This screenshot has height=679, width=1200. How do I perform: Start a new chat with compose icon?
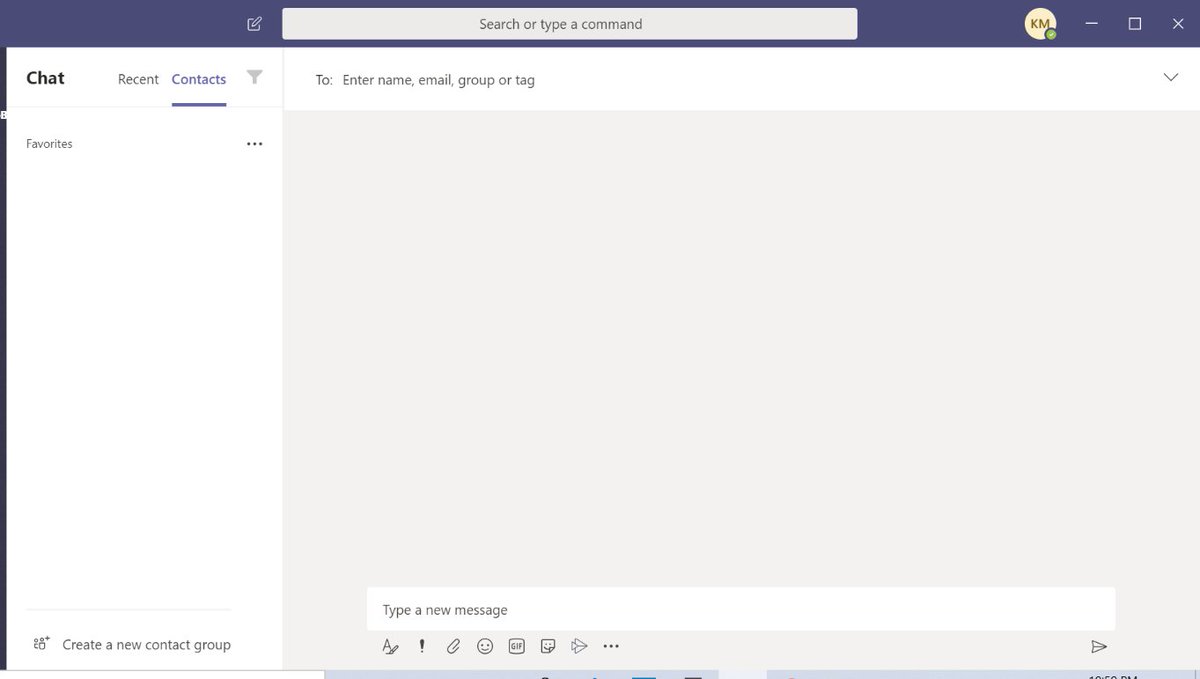tap(254, 24)
